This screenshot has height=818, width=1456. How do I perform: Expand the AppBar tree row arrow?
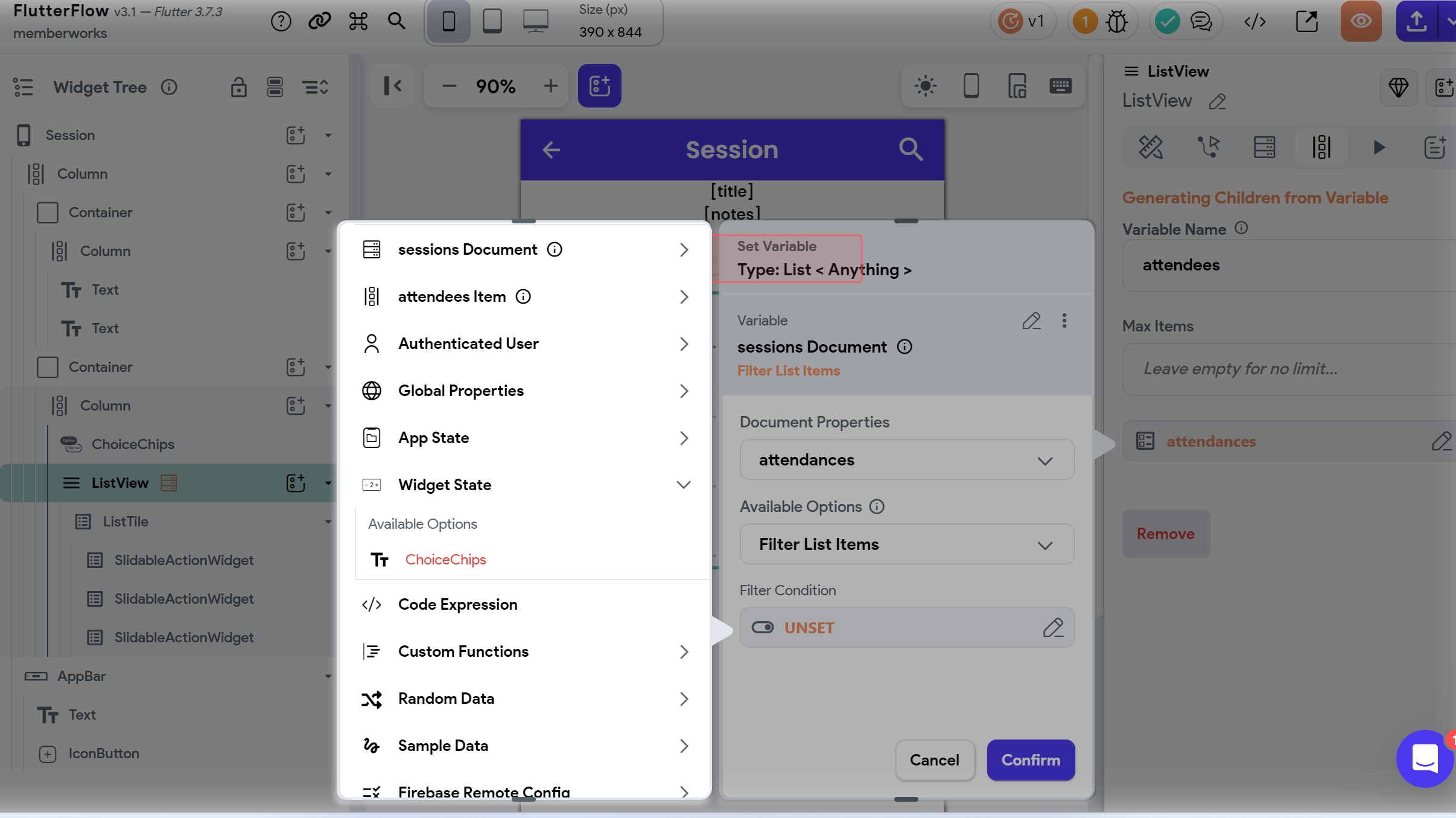[x=328, y=676]
